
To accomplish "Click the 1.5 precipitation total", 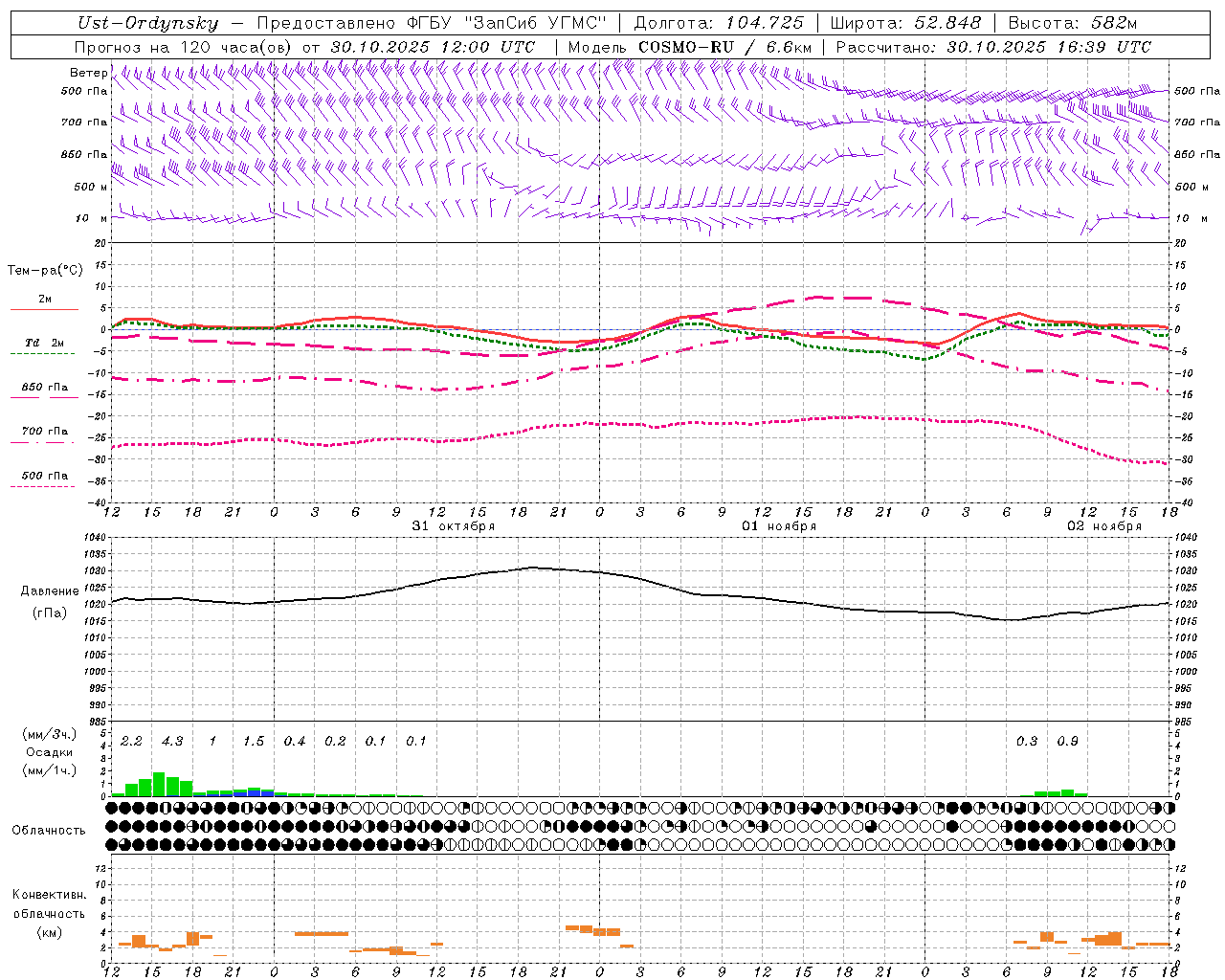I will [x=254, y=742].
